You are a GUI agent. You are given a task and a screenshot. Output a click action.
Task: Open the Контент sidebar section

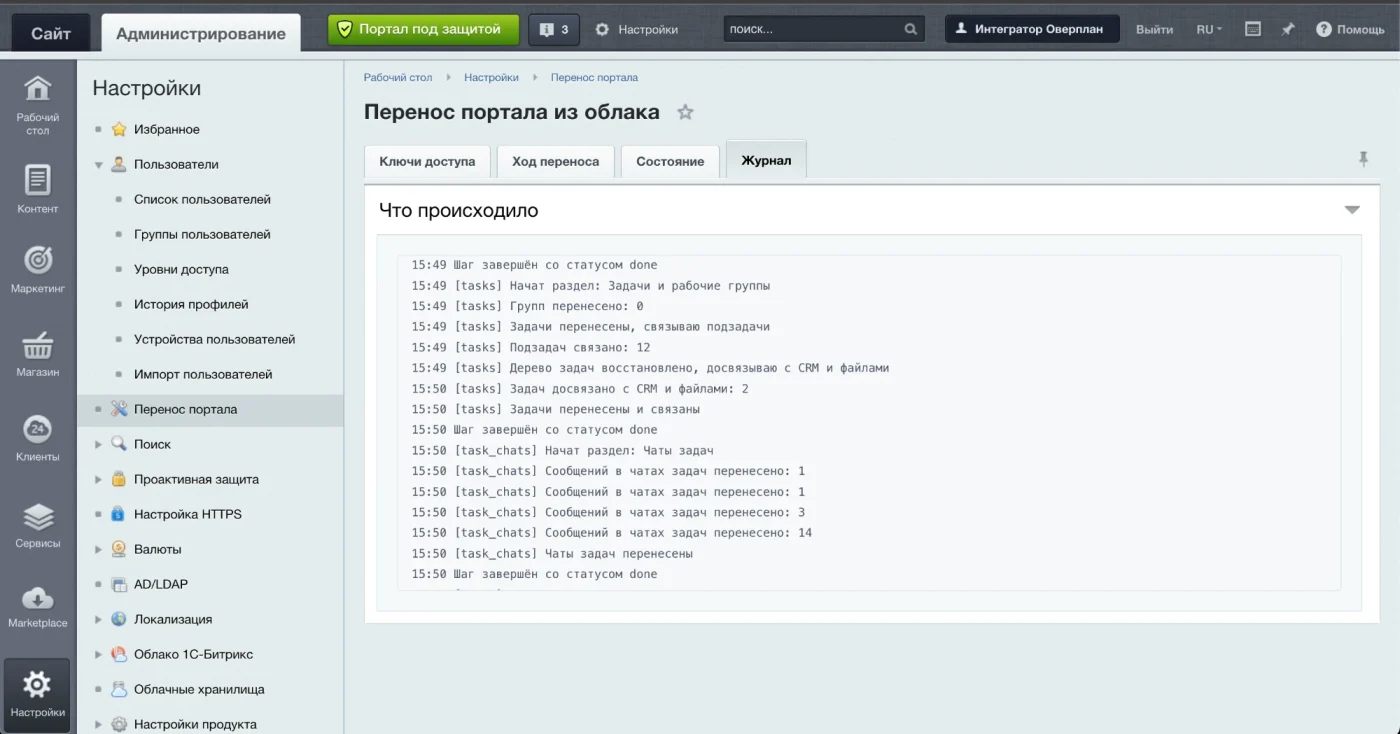click(x=37, y=190)
